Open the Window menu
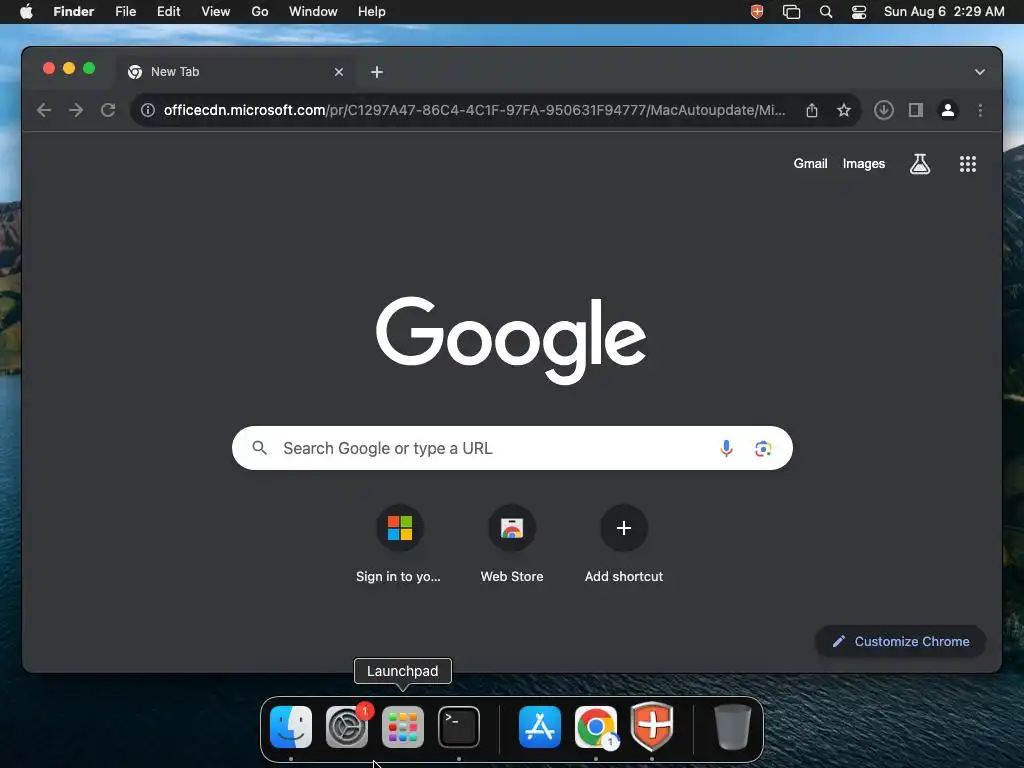Screen dimensions: 1024x768 [x=313, y=12]
